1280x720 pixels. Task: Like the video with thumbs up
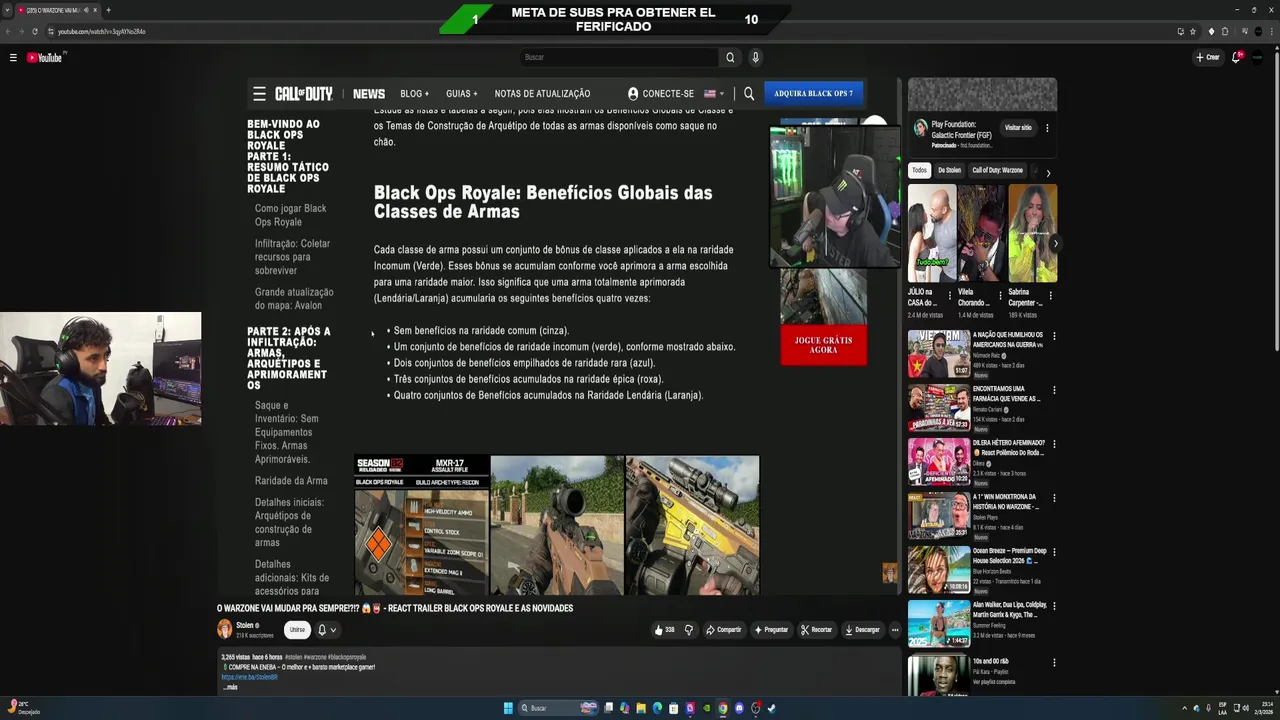click(x=664, y=630)
